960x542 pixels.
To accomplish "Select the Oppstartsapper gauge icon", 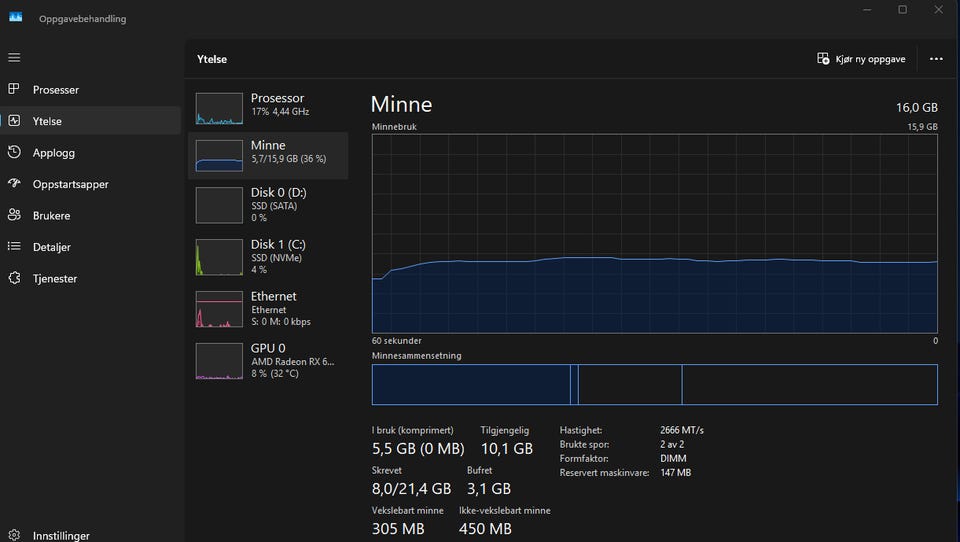I will [x=14, y=184].
